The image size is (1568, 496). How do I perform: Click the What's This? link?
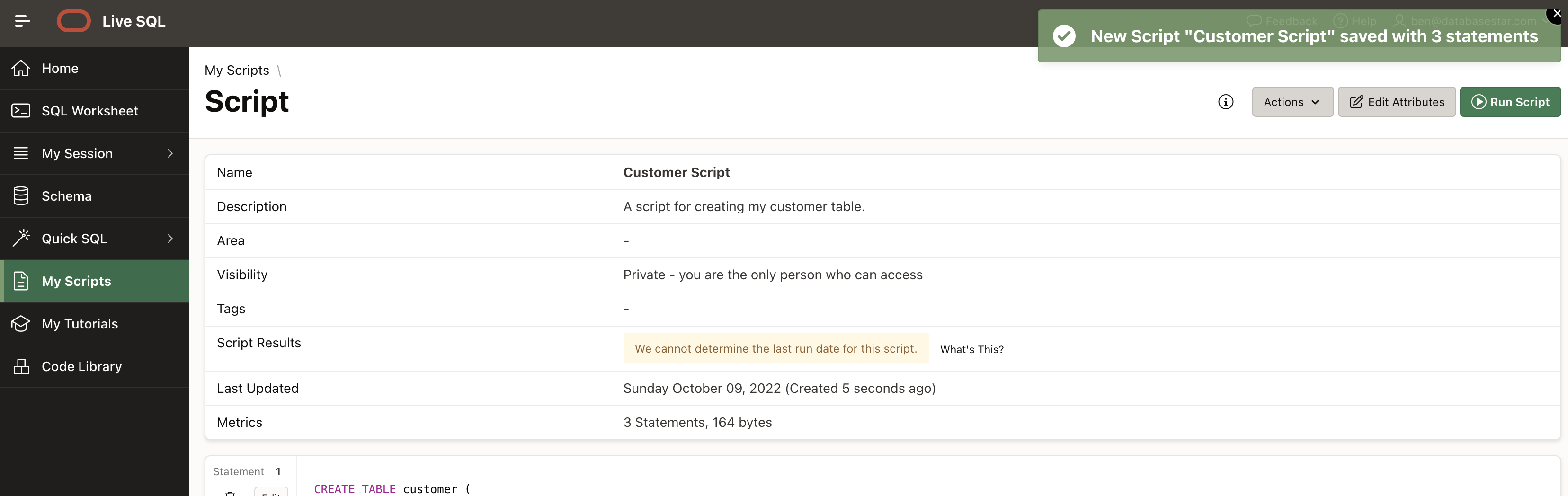coord(971,349)
